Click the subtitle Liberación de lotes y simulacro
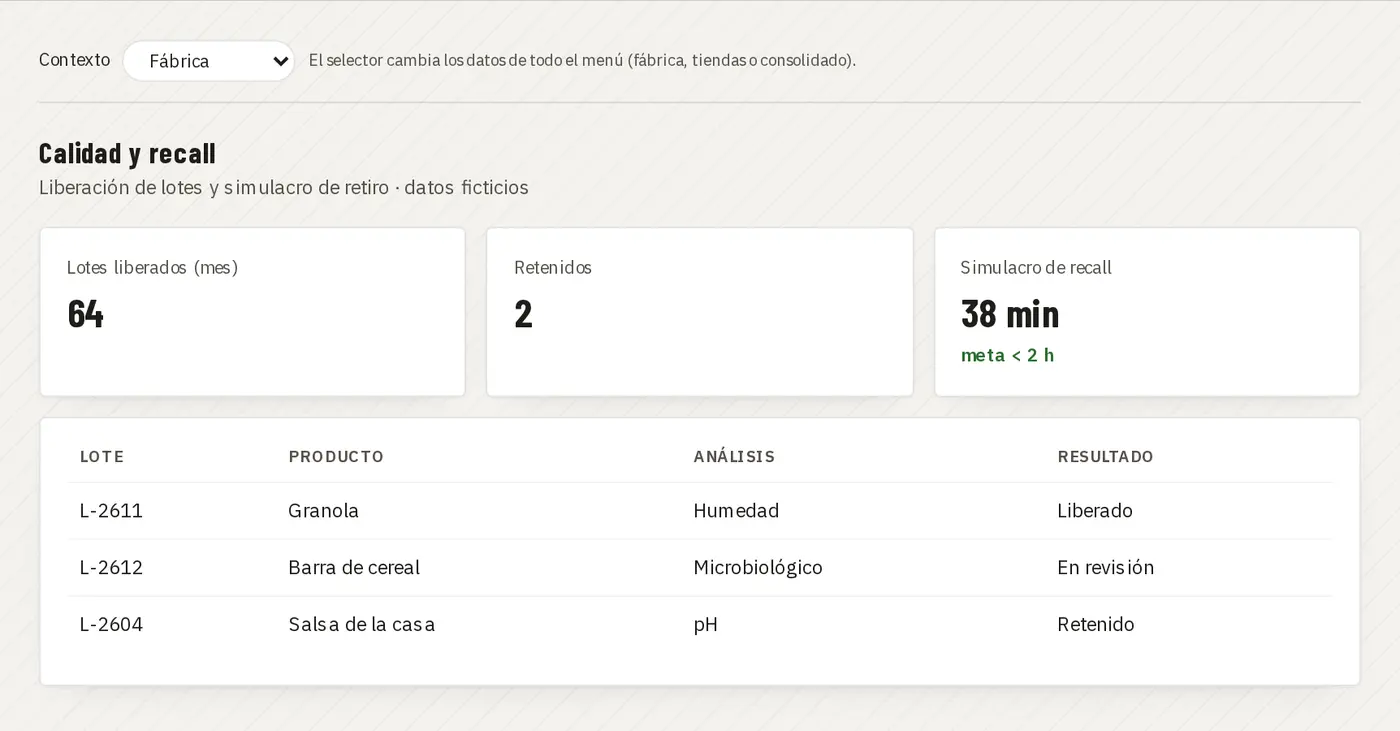 click(283, 187)
